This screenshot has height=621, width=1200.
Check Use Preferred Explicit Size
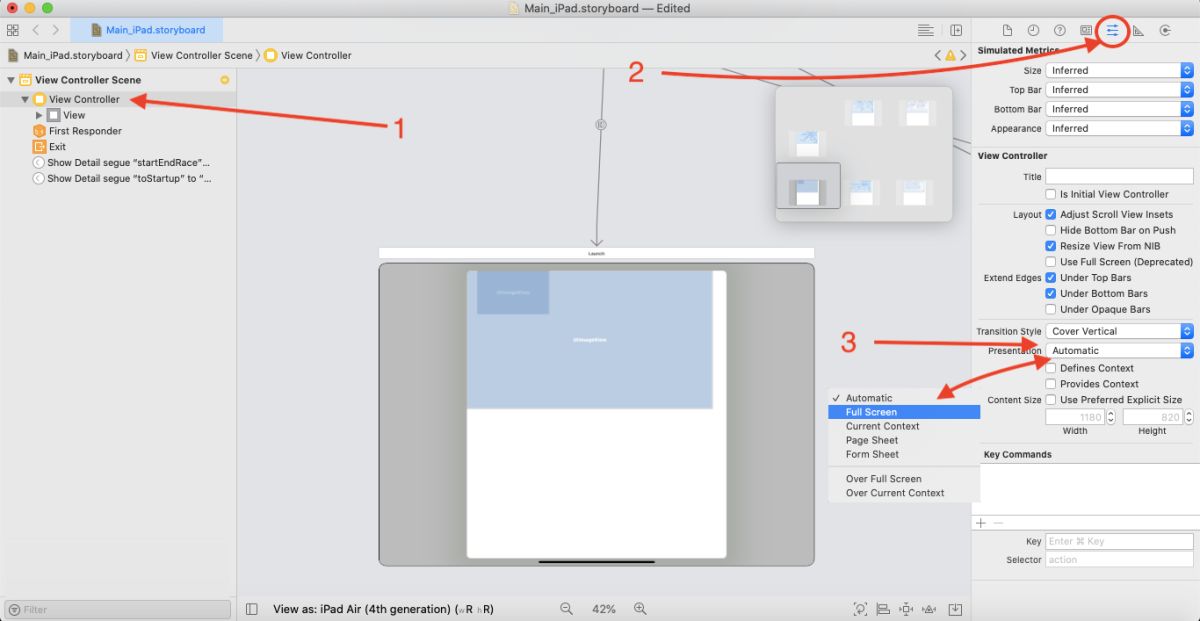pyautogui.click(x=1051, y=400)
